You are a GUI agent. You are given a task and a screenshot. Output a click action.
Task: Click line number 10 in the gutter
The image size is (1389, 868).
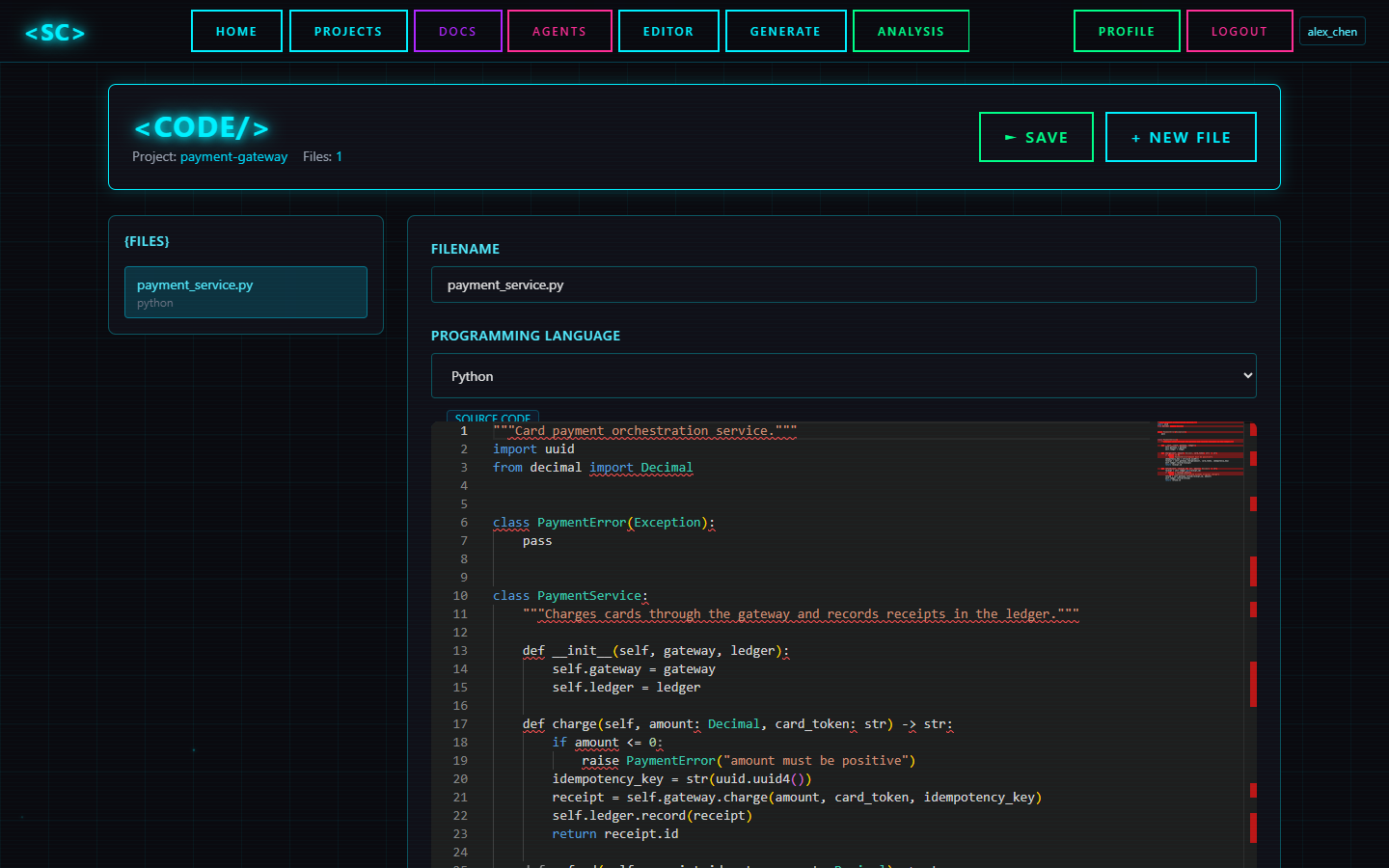tap(460, 596)
